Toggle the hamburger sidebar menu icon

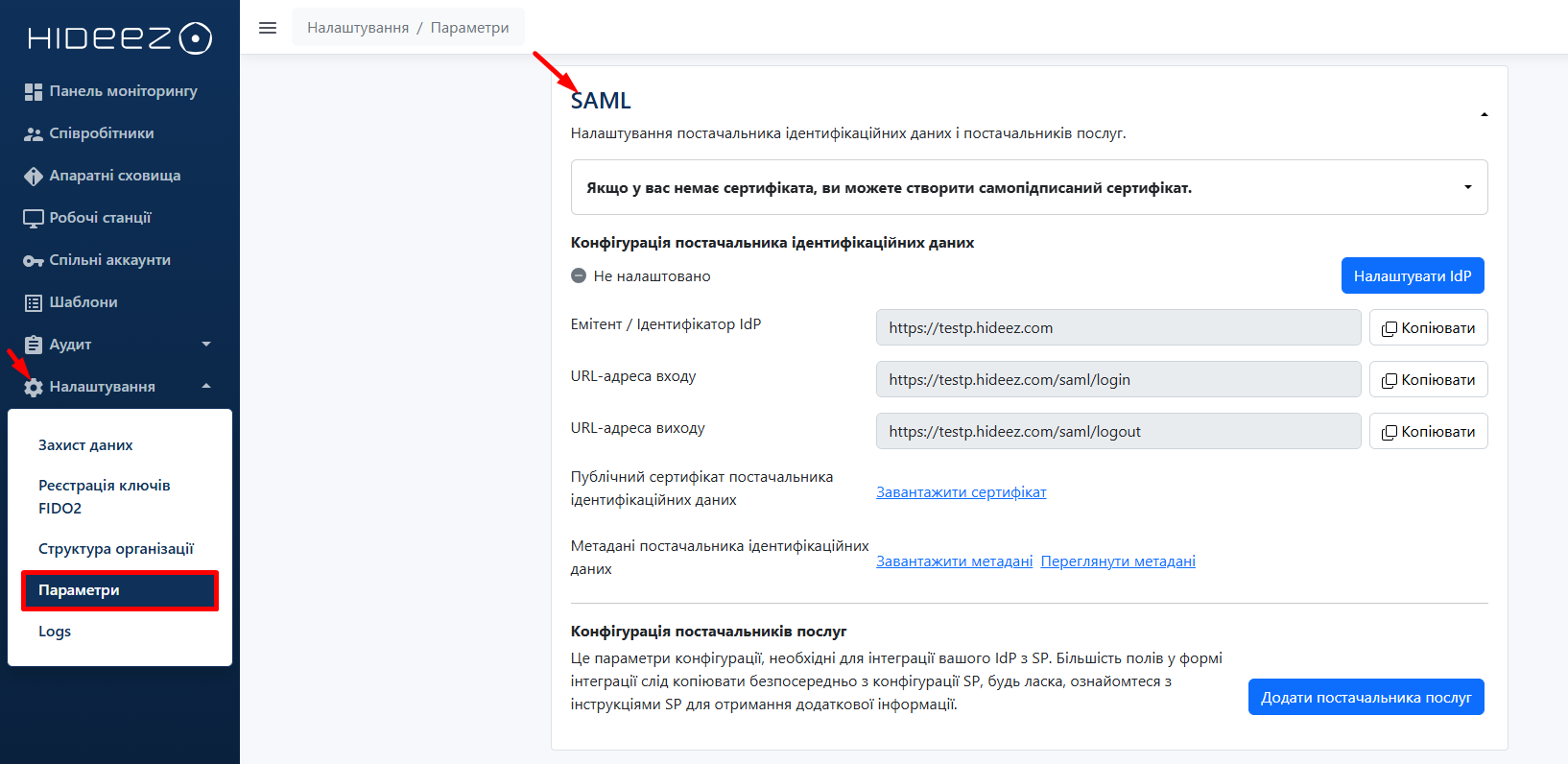pos(268,28)
